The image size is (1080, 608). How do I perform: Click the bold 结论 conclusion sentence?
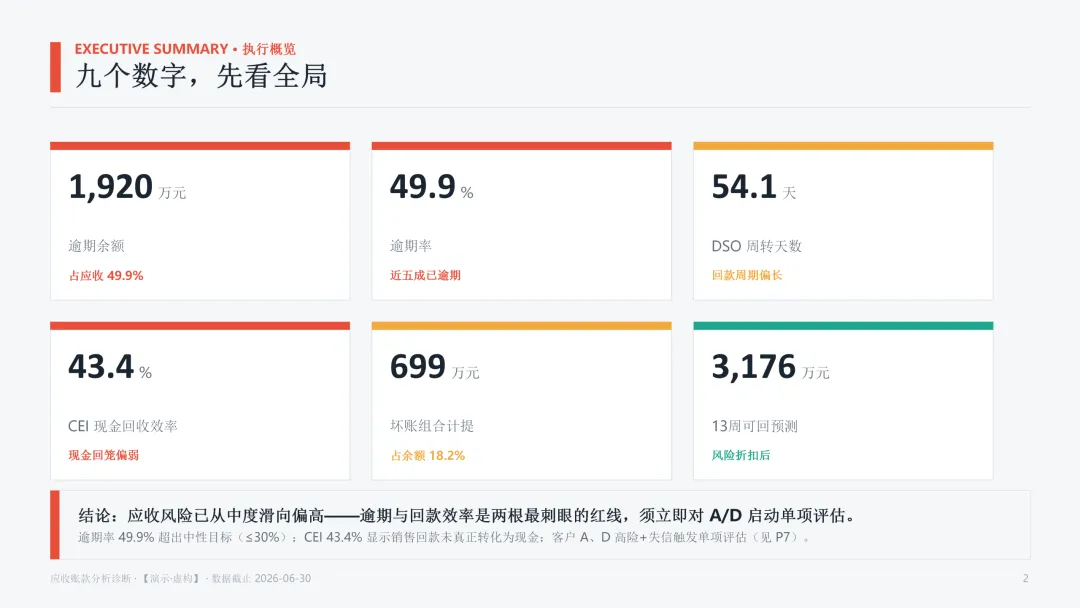click(467, 515)
